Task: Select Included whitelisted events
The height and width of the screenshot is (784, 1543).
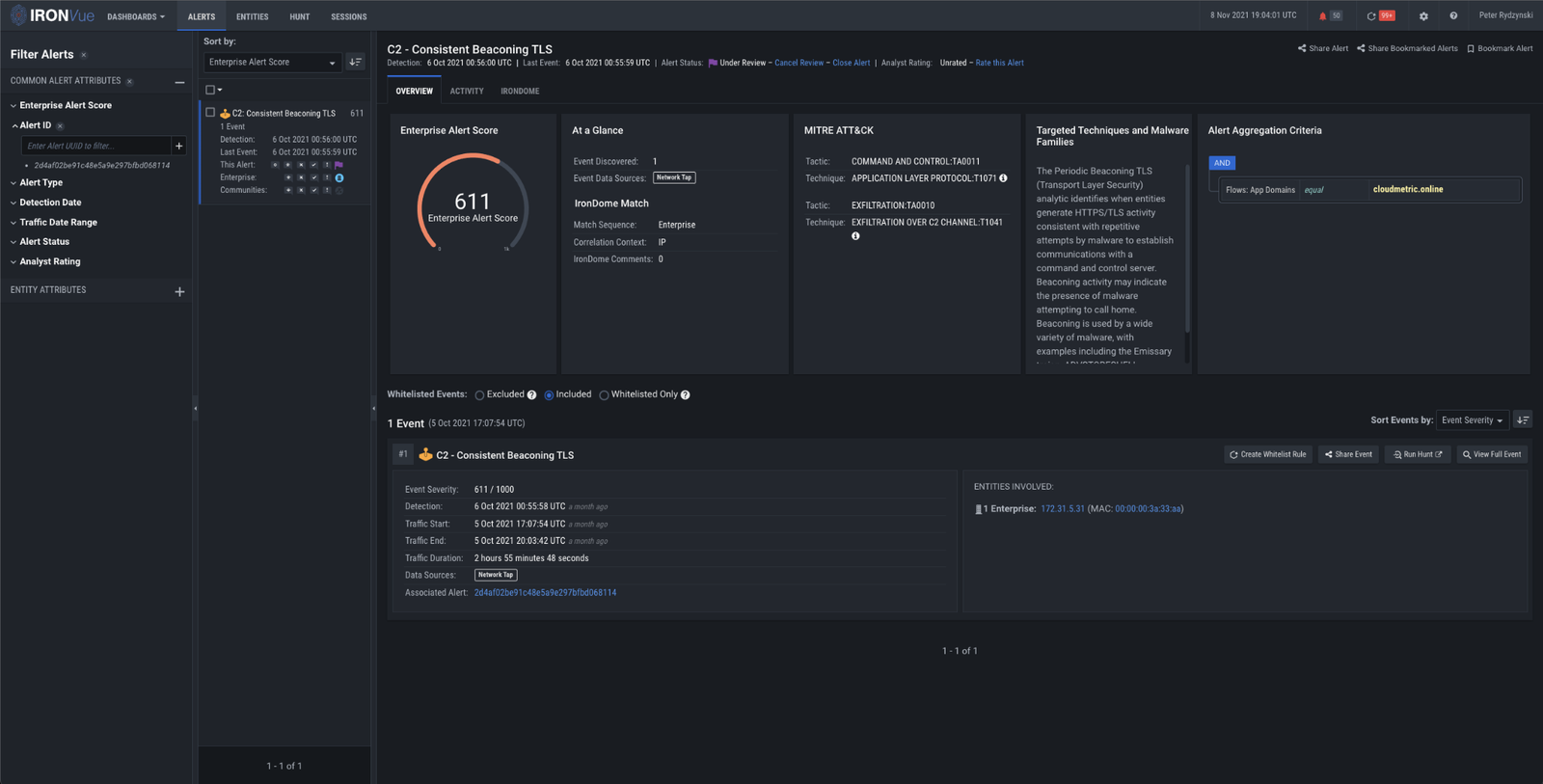Action: coord(549,395)
